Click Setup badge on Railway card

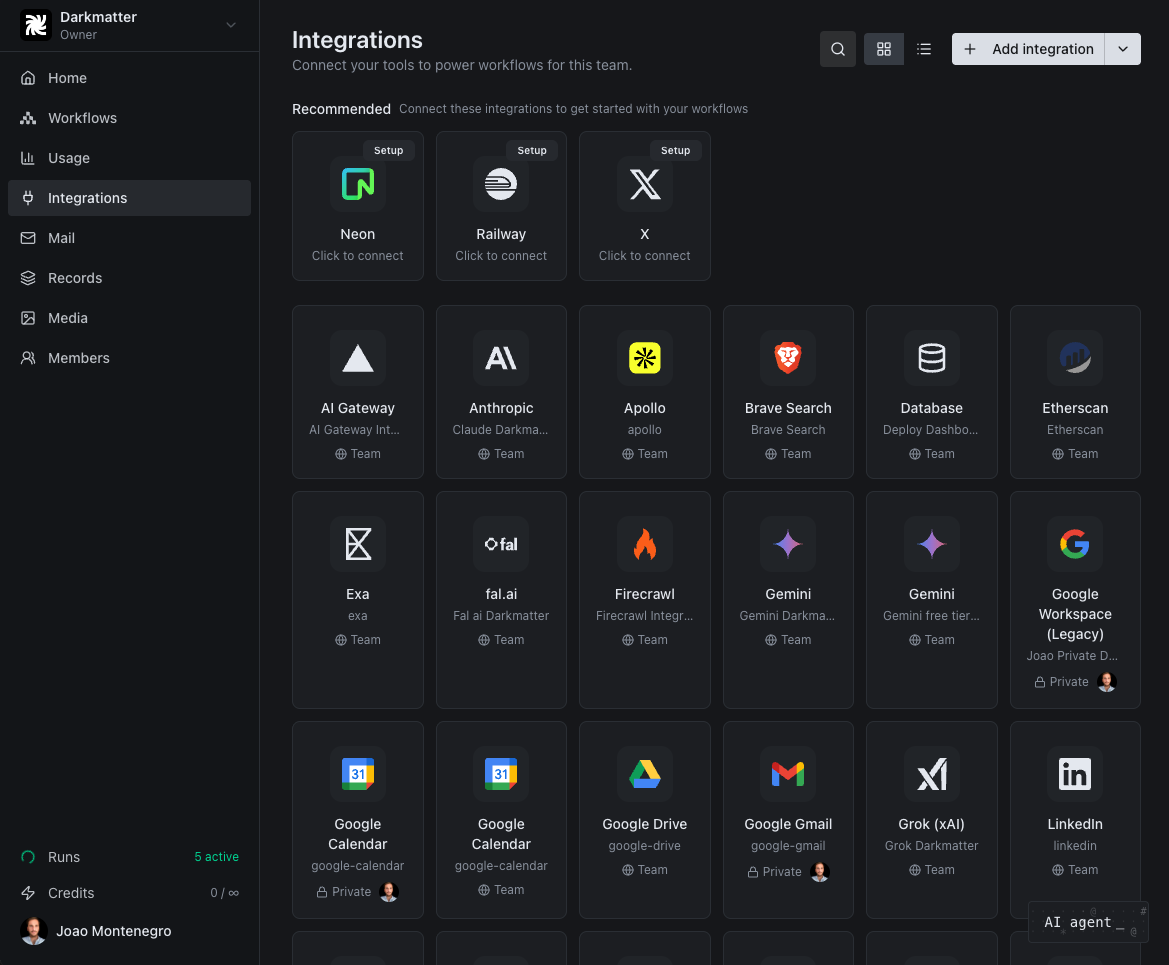532,150
